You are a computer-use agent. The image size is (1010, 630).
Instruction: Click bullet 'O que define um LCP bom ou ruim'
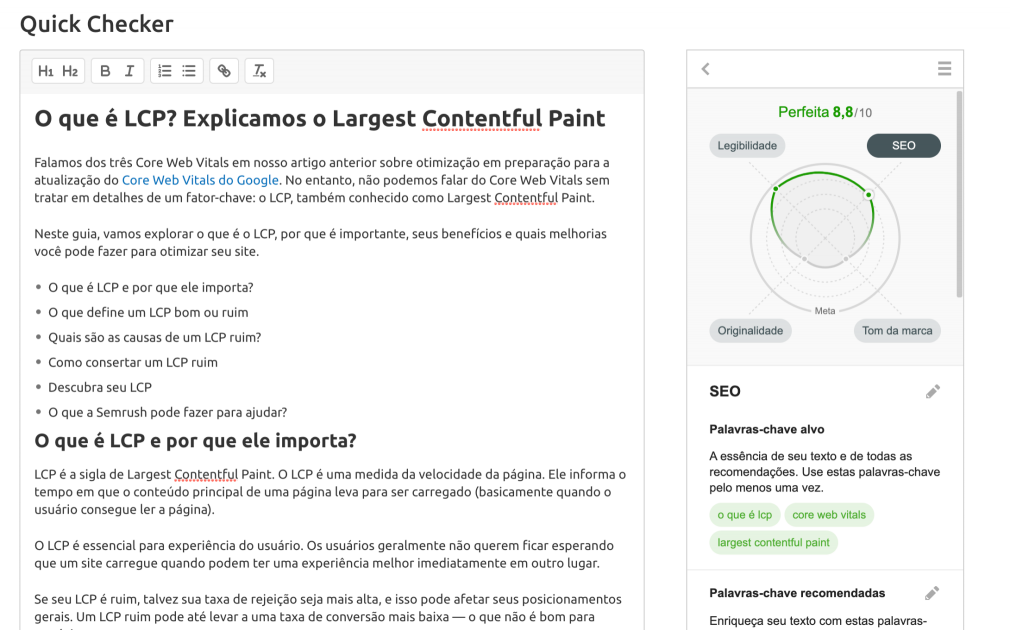point(148,312)
